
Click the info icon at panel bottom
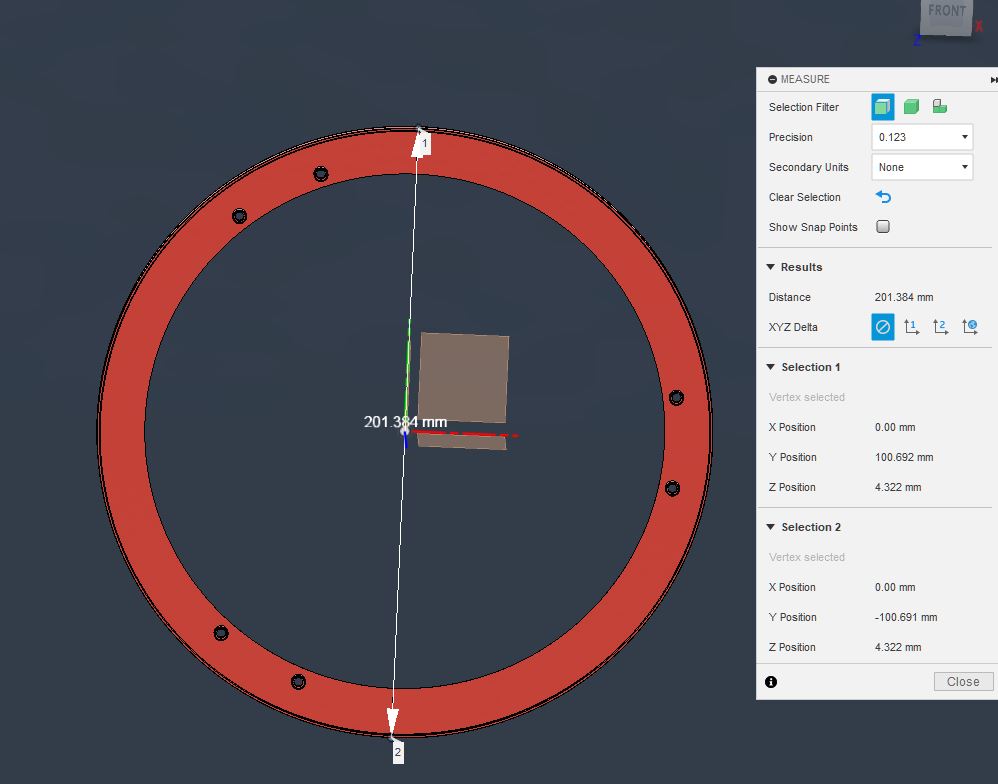pos(771,682)
